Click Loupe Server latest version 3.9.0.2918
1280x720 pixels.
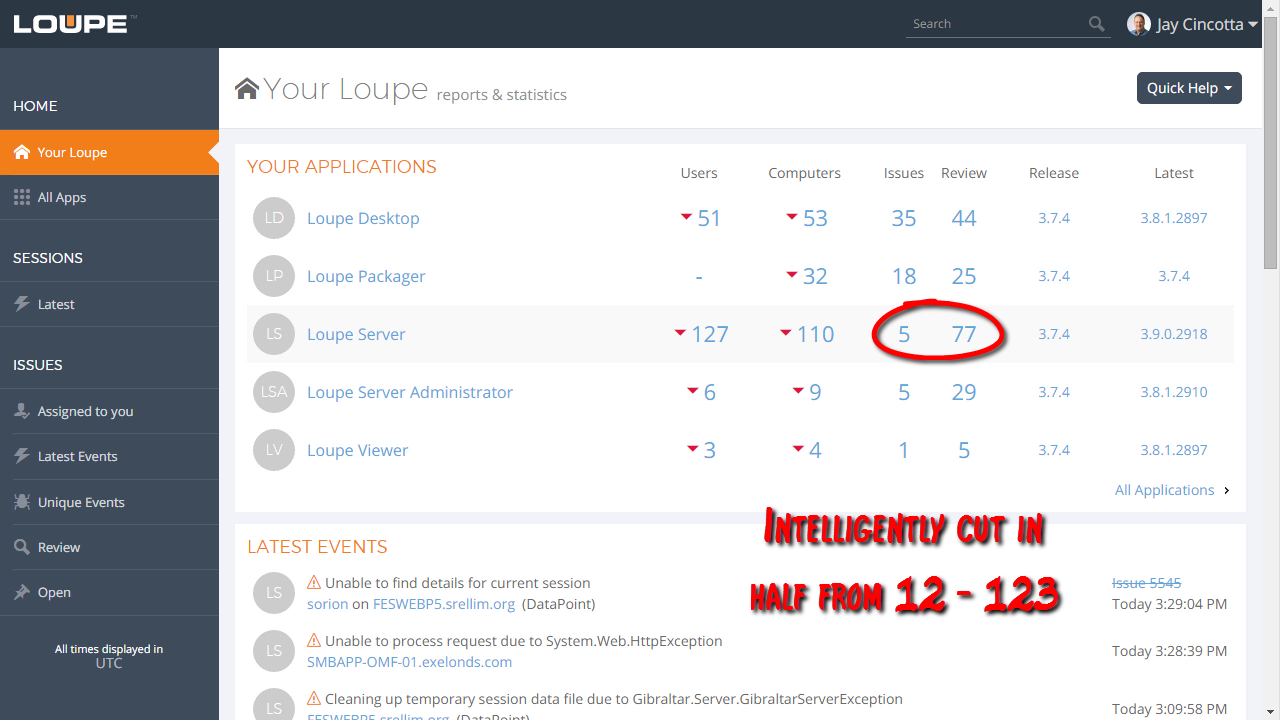coord(1174,334)
